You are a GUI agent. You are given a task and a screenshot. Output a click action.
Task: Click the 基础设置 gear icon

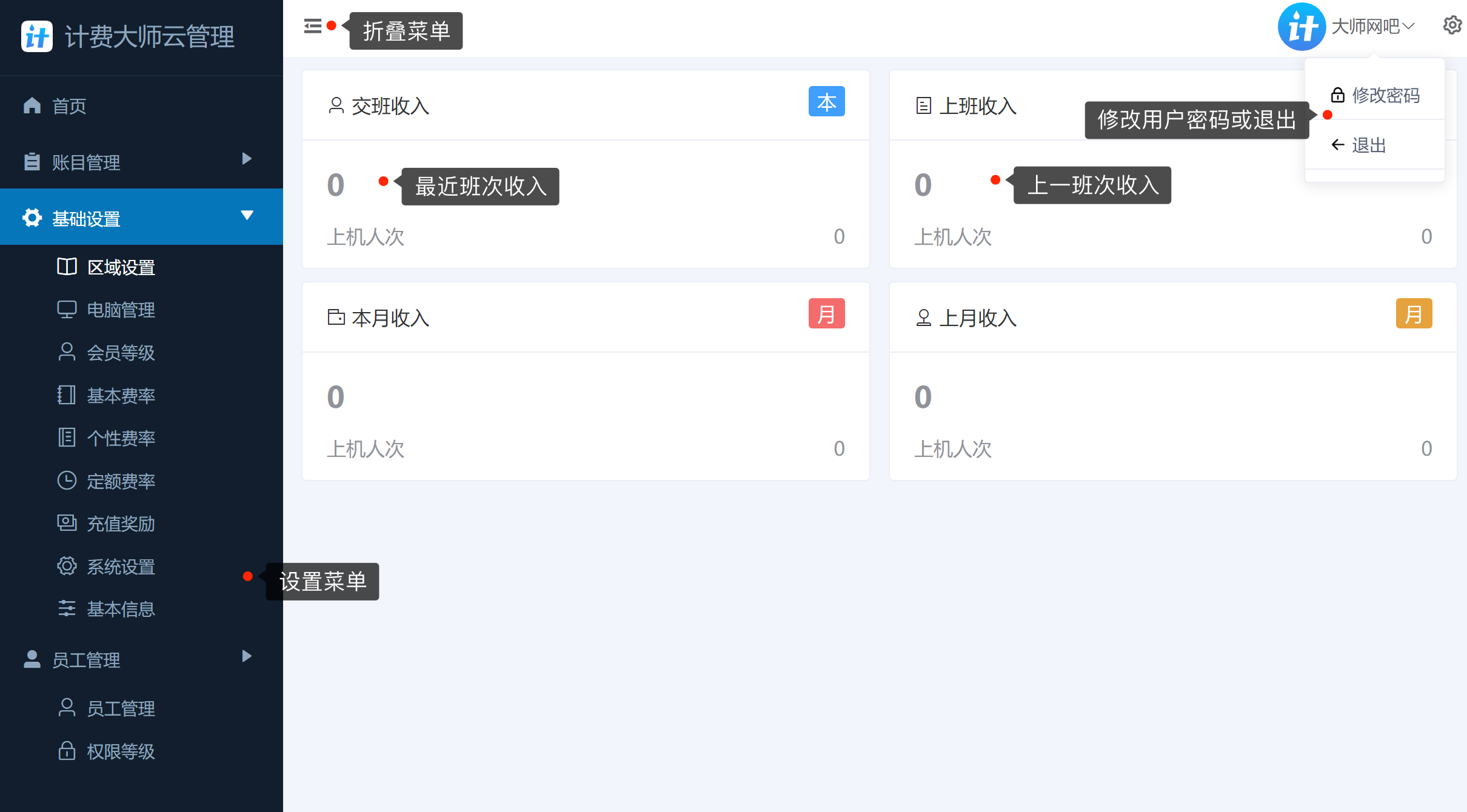32,218
